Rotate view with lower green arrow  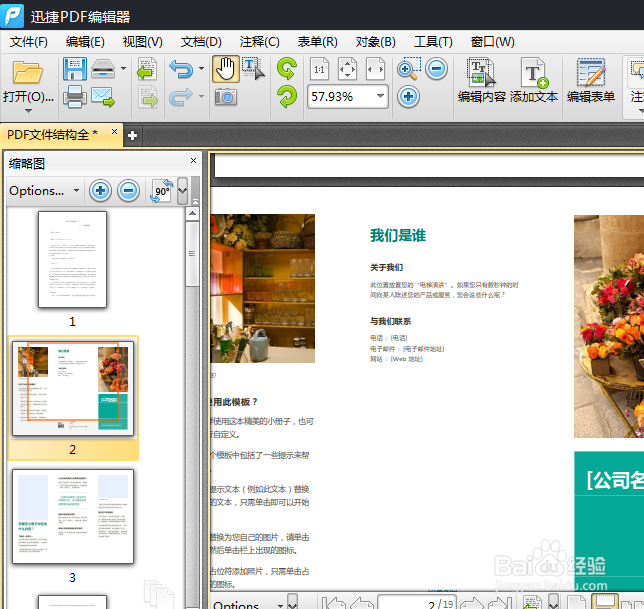click(287, 97)
